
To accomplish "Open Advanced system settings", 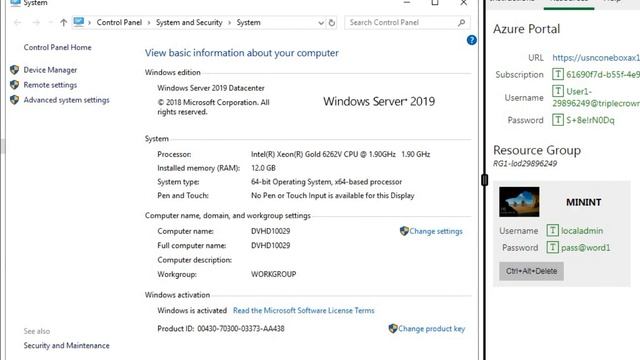I will (x=66, y=100).
